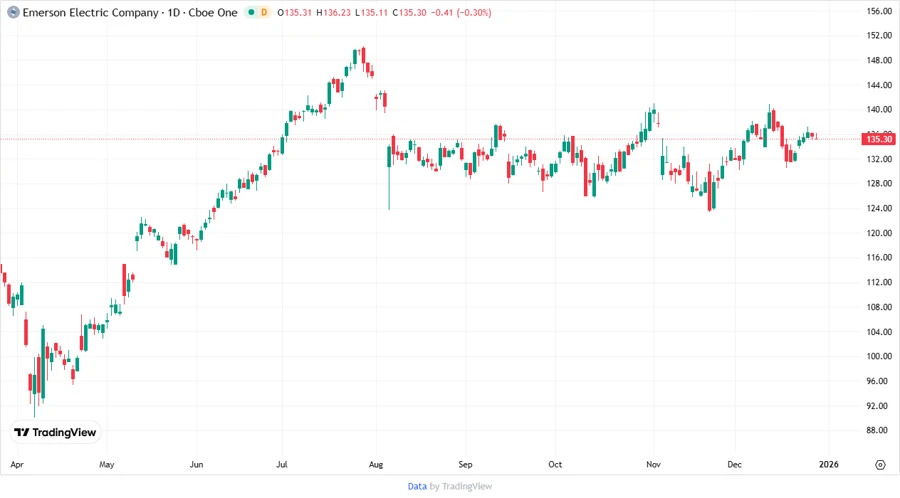Click the Jul label on time axis

[282, 465]
